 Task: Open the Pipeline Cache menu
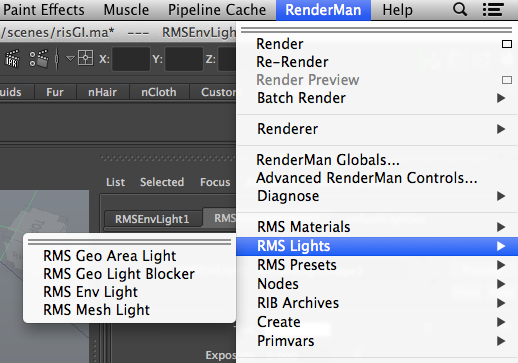(x=217, y=10)
